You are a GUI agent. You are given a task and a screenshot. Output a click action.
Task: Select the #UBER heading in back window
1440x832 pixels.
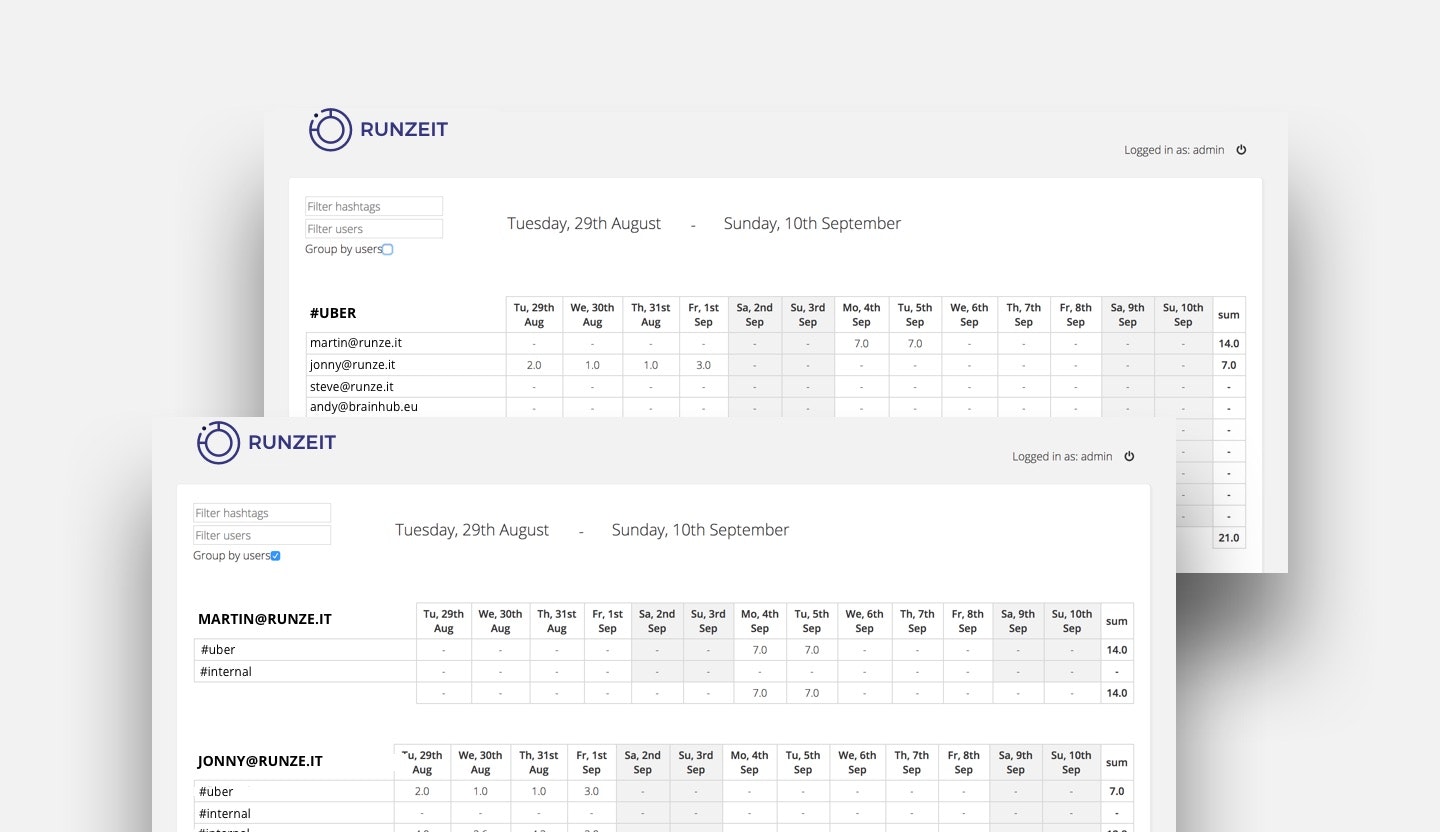(x=333, y=313)
